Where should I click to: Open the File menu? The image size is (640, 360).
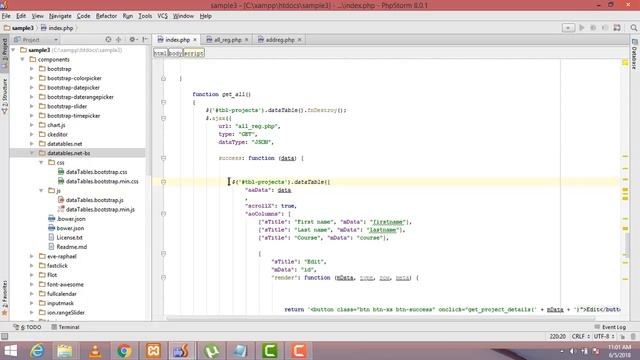point(6,16)
